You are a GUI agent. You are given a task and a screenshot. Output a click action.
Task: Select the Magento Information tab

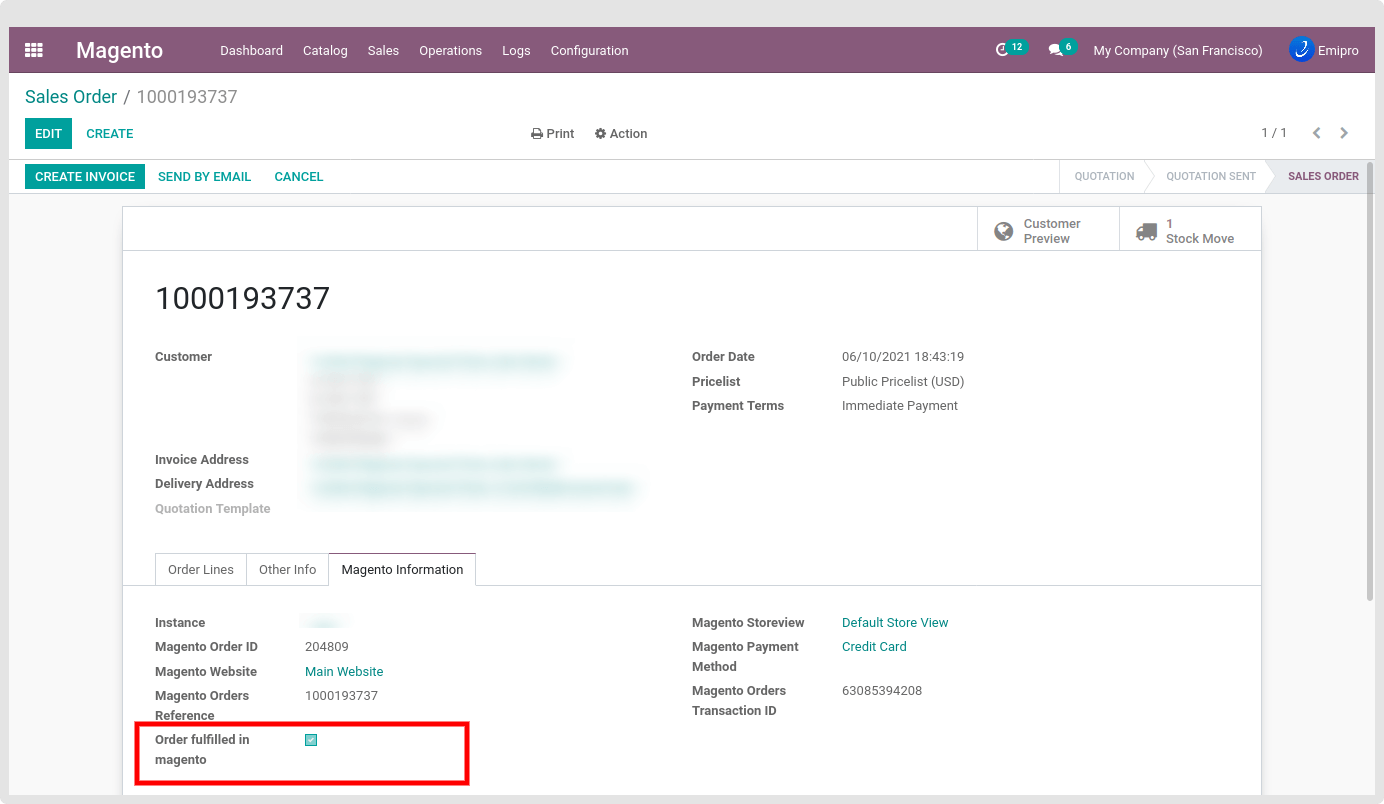402,569
